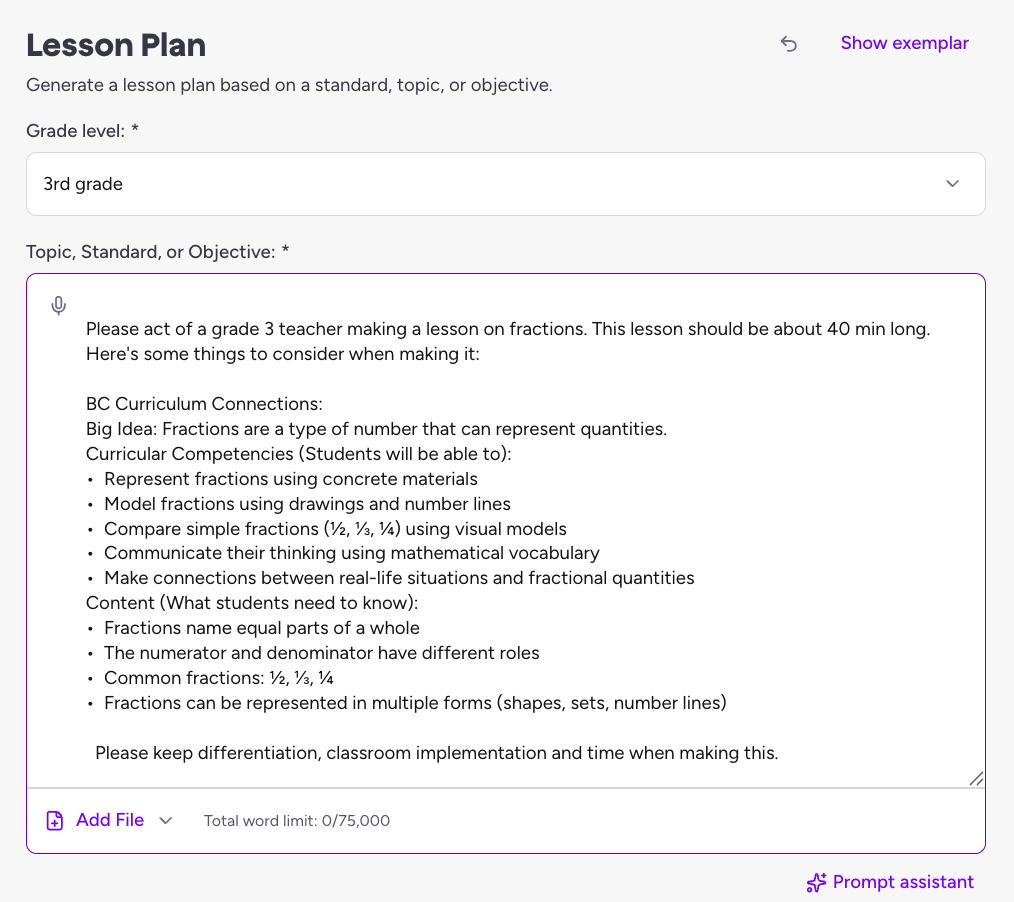Click the Prompt assistant sparkle icon

click(816, 882)
